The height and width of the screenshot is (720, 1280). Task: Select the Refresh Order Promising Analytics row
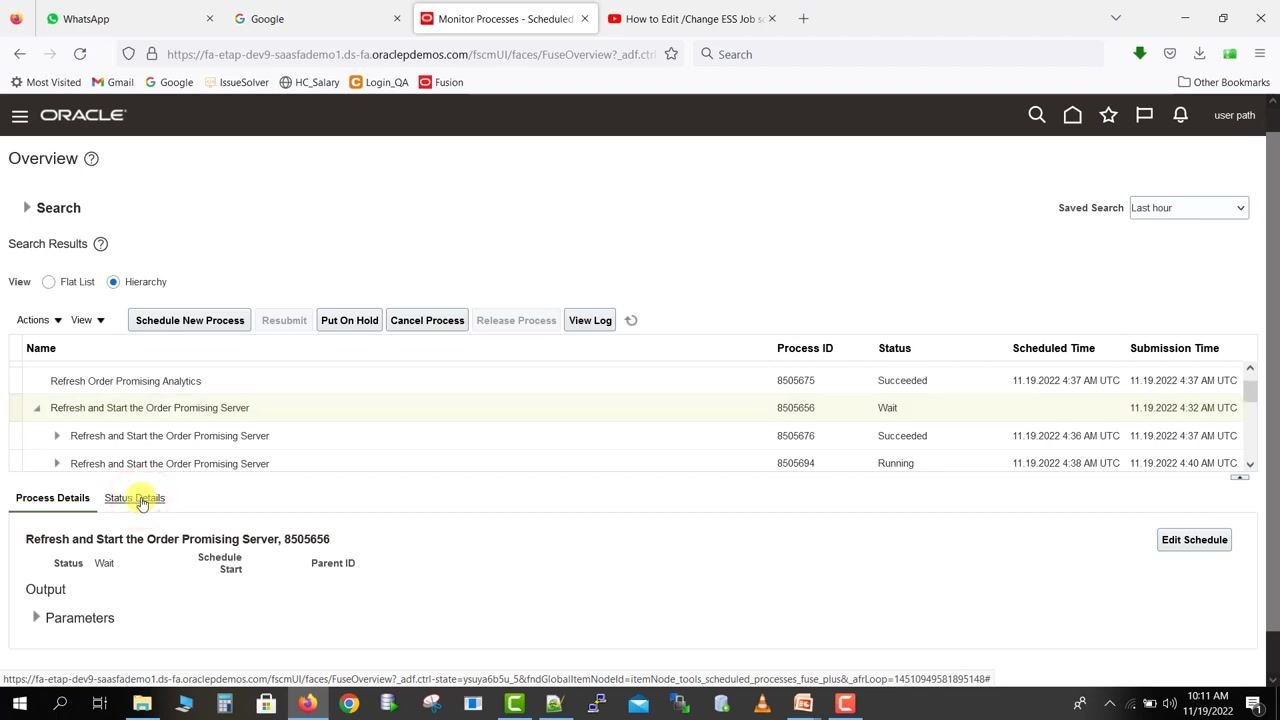[627, 381]
